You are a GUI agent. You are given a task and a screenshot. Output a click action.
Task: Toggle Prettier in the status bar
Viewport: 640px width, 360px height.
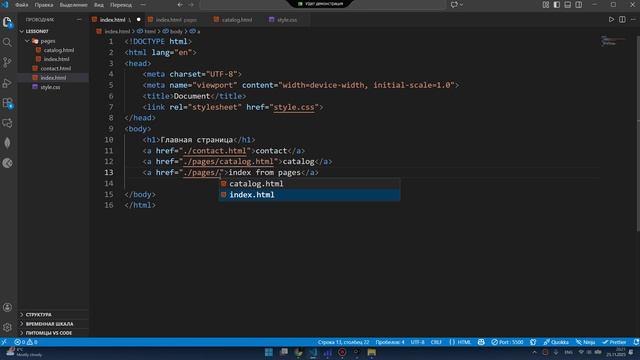(x=614, y=342)
